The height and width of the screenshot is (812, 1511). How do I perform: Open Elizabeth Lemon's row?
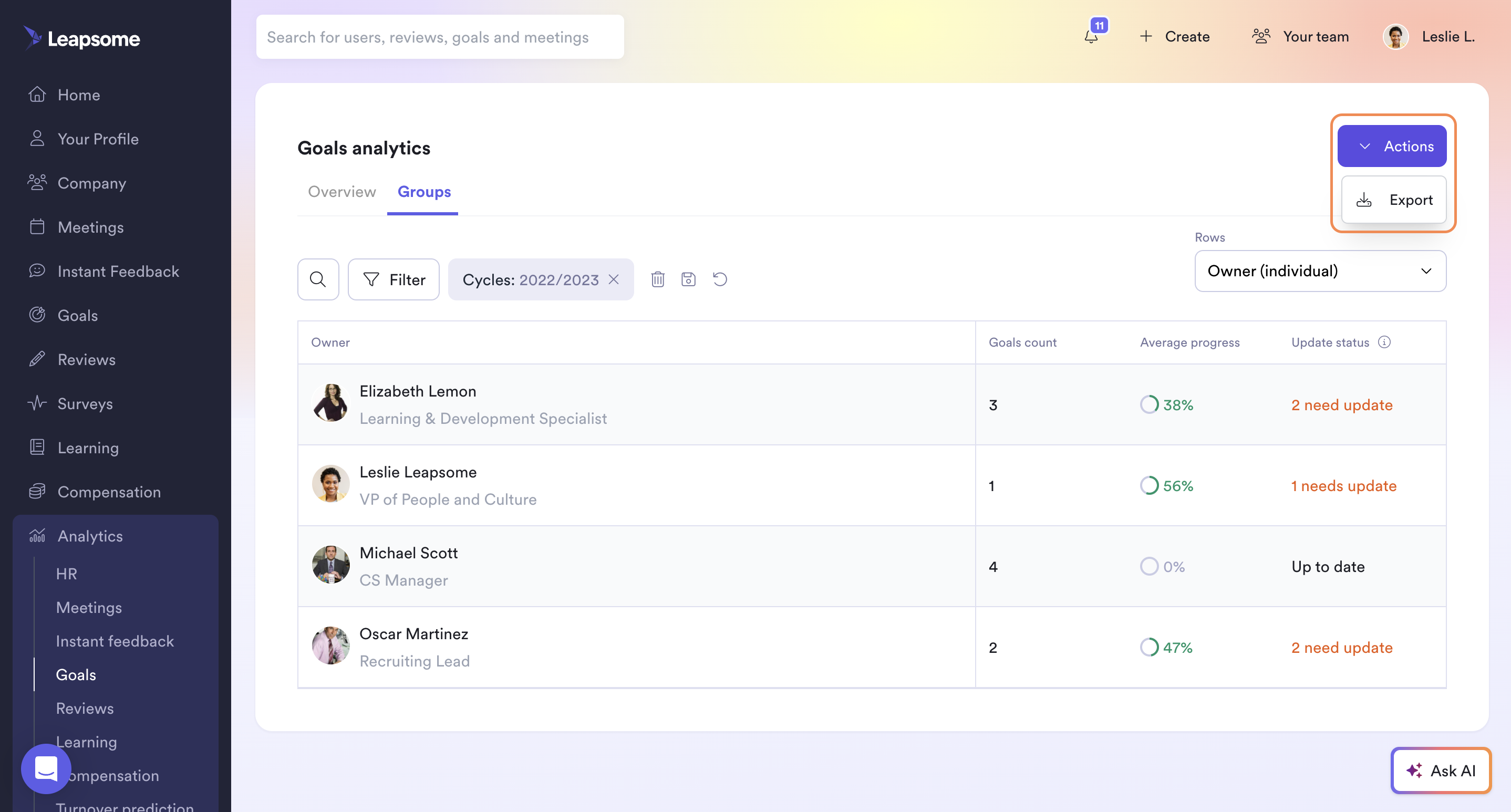[872, 404]
